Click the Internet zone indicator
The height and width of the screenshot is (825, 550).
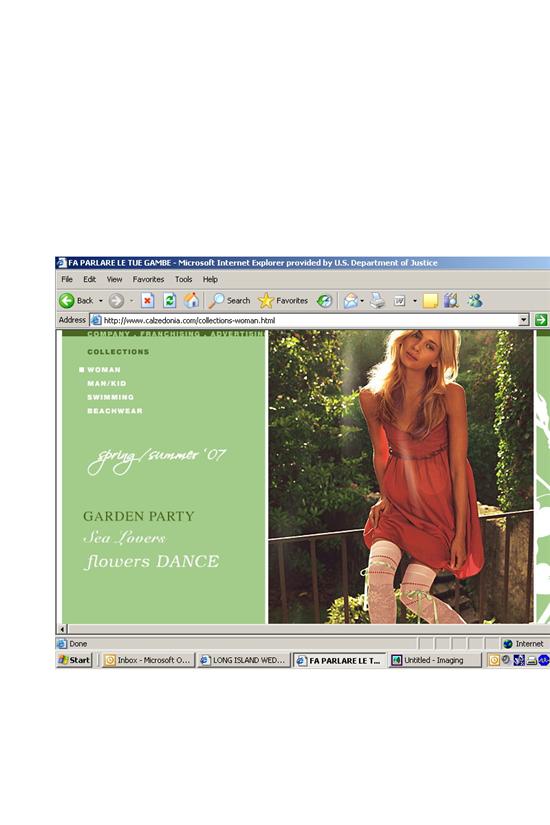click(524, 643)
